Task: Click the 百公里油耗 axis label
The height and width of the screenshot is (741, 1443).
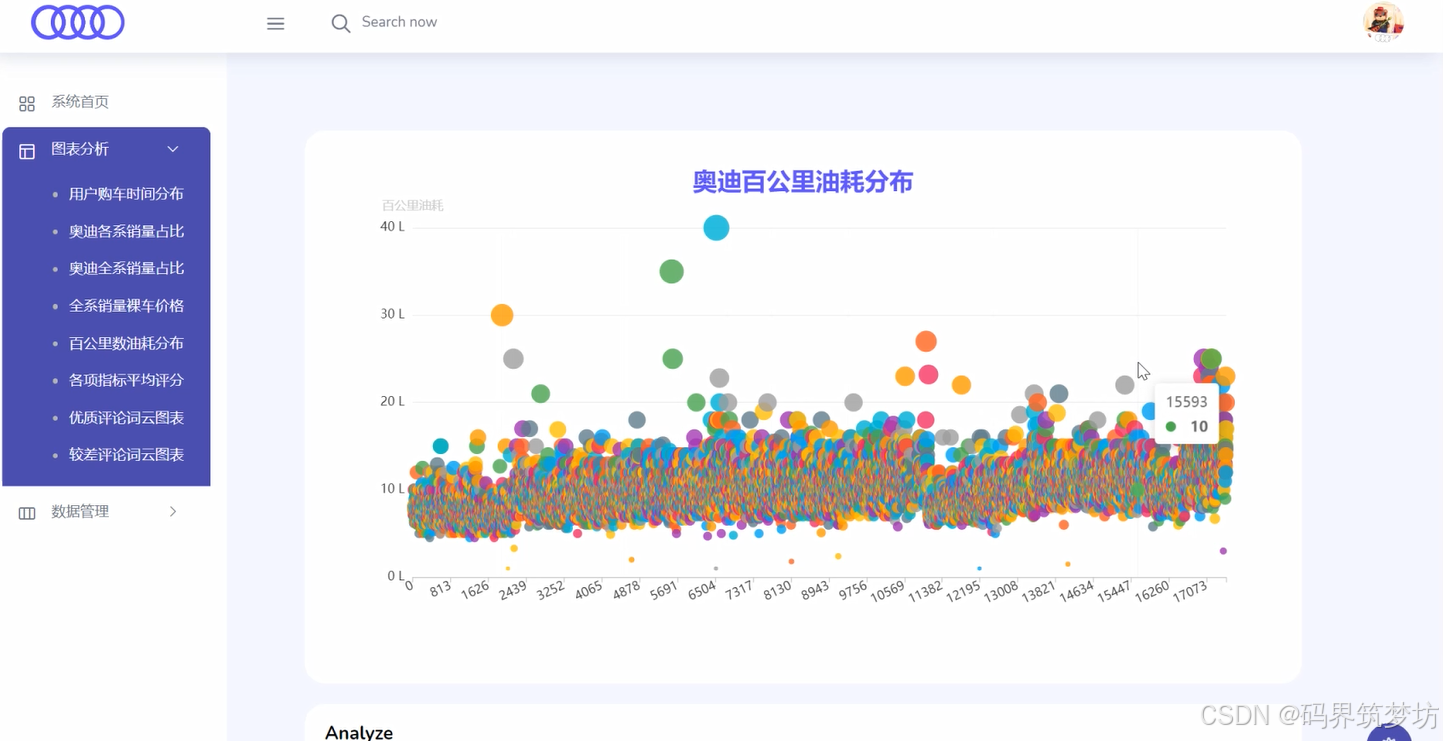Action: click(x=412, y=205)
